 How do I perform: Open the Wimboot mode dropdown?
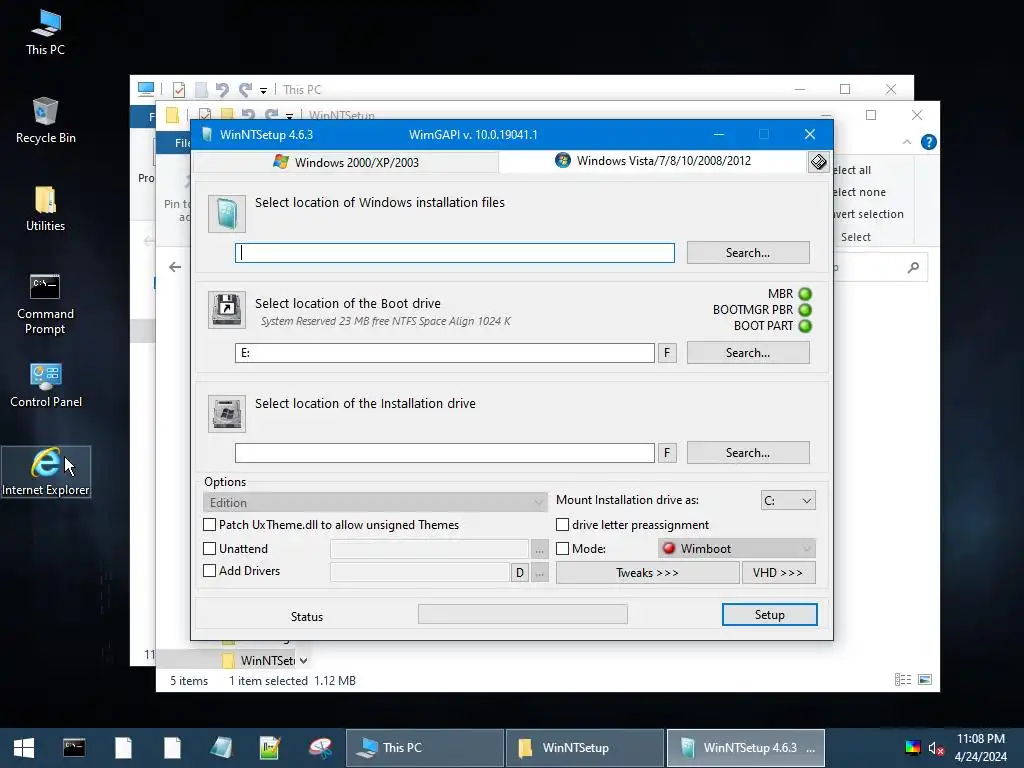[x=737, y=549]
